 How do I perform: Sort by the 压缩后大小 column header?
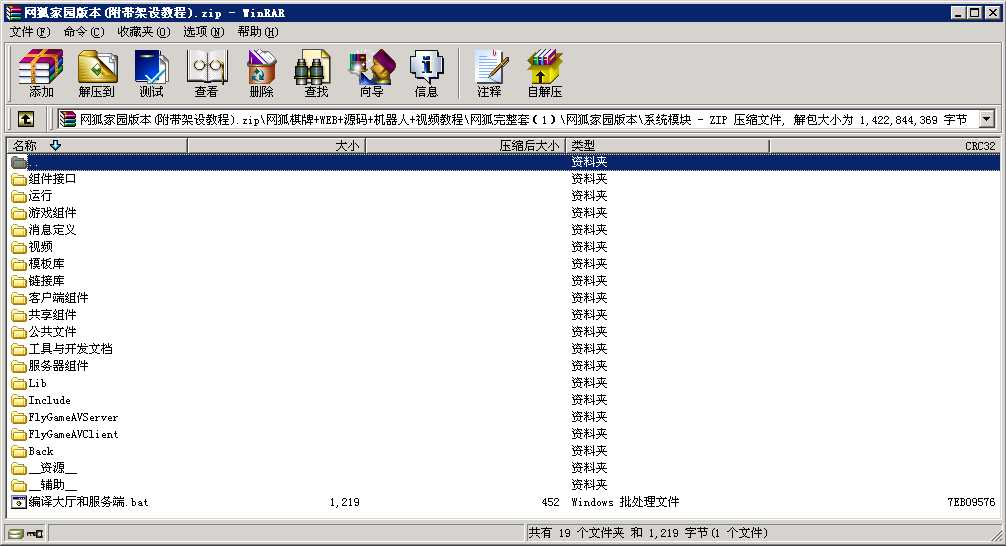pyautogui.click(x=465, y=146)
